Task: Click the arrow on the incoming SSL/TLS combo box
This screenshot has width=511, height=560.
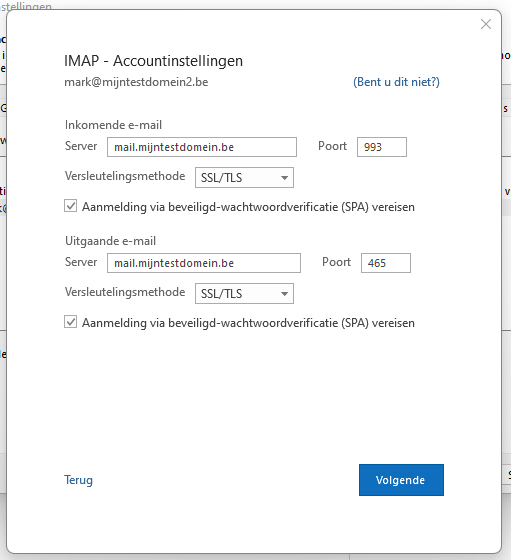Action: pyautogui.click(x=284, y=178)
